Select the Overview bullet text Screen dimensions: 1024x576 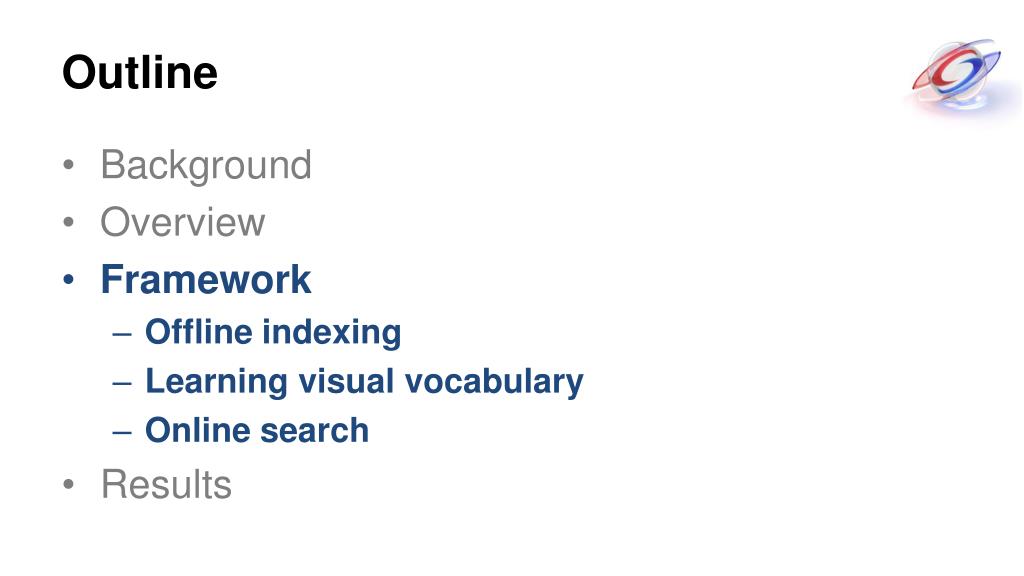(x=183, y=223)
